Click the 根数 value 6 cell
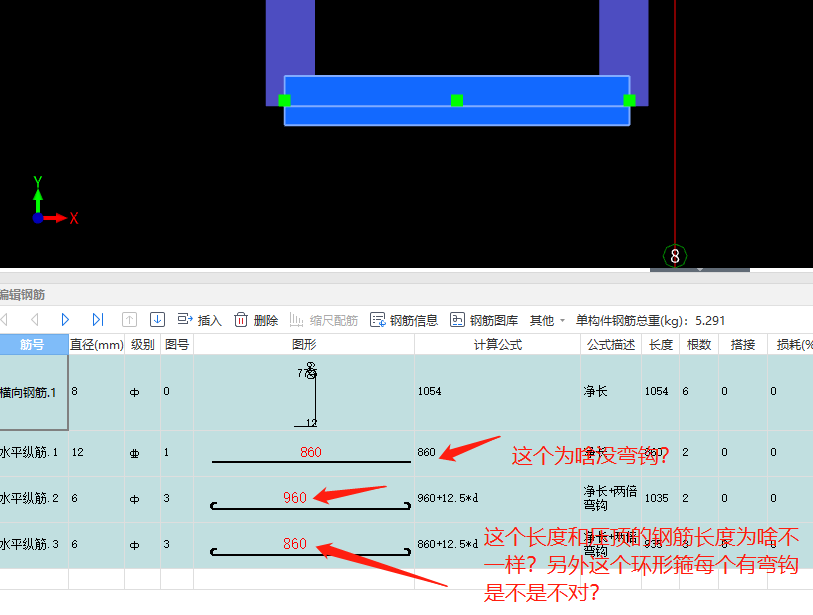 (x=699, y=392)
